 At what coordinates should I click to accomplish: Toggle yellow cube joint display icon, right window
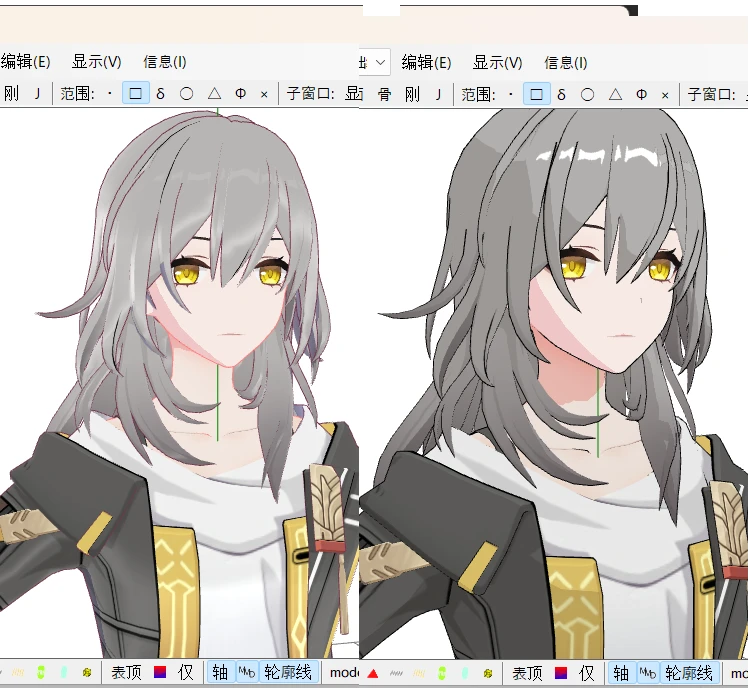click(x=487, y=674)
